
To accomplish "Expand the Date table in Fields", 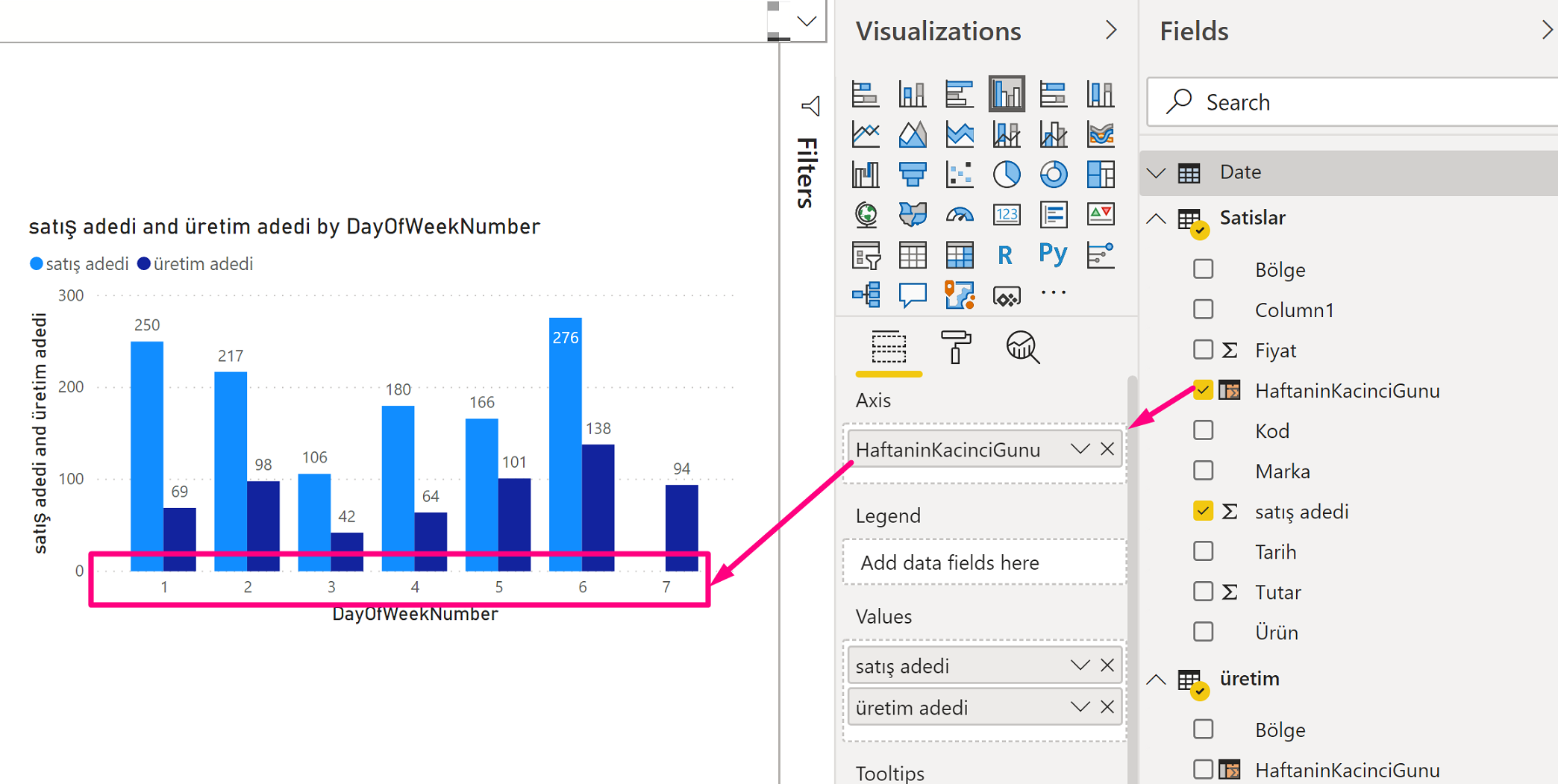I will 1157,173.
